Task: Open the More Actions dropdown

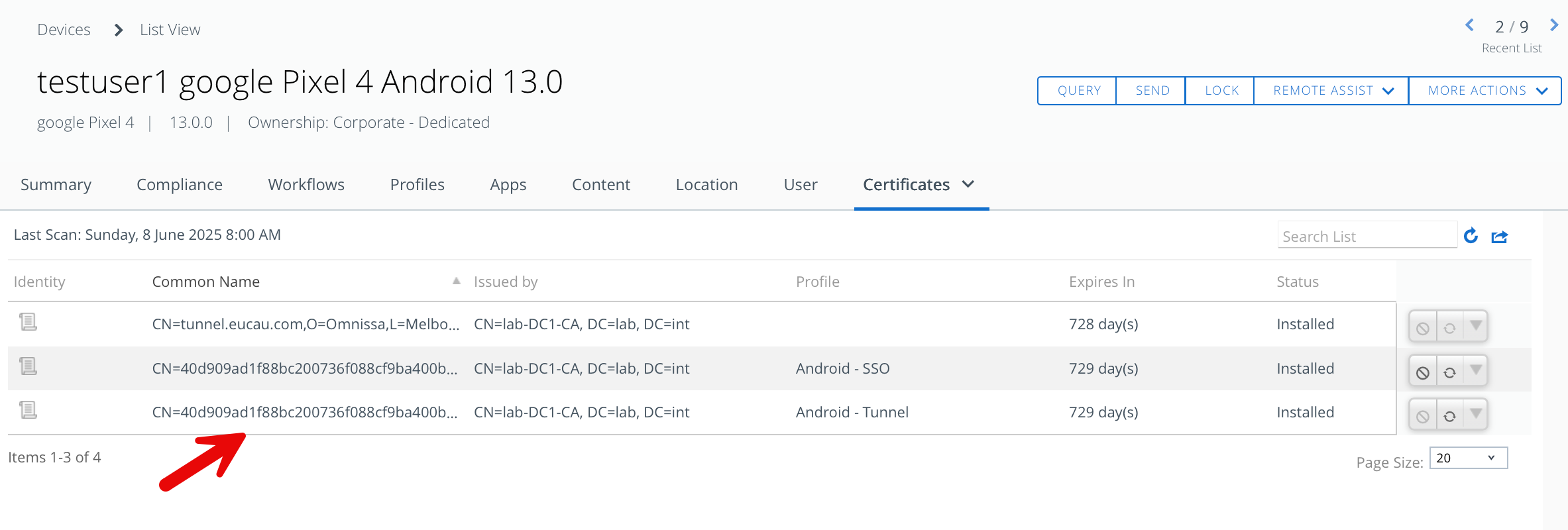Action: click(1485, 91)
